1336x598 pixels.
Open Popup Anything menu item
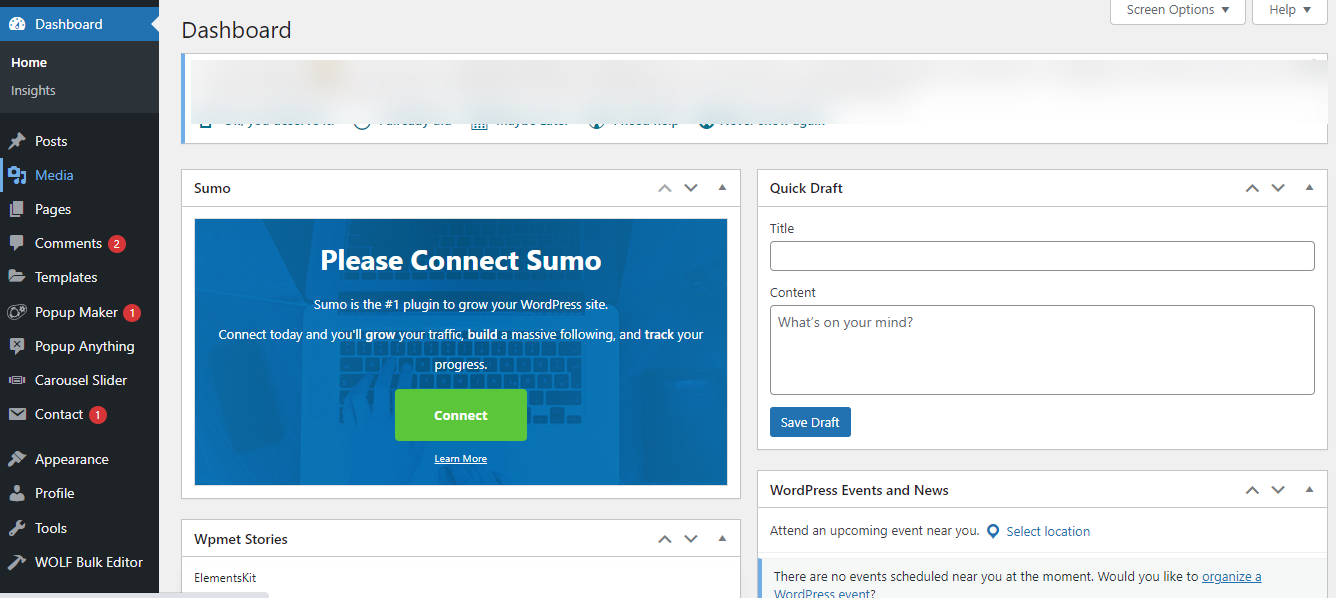point(84,346)
